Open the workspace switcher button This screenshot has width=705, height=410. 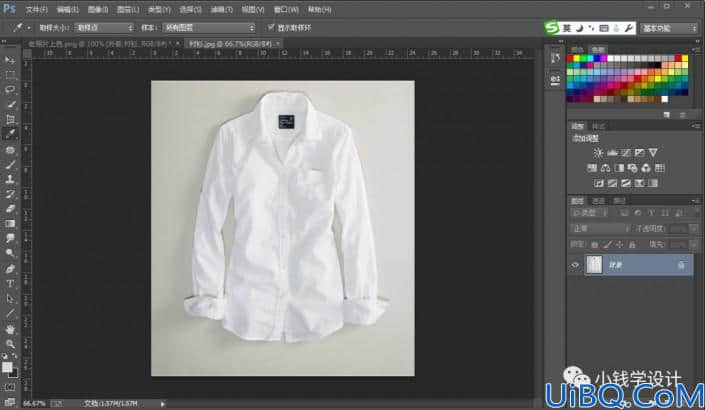click(669, 28)
